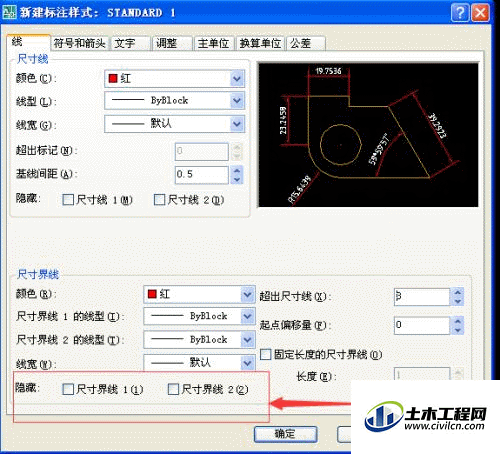Toggle hide 尺寸界线 1(1) checkbox
Image resolution: width=500 pixels, height=454 pixels.
(x=68, y=389)
